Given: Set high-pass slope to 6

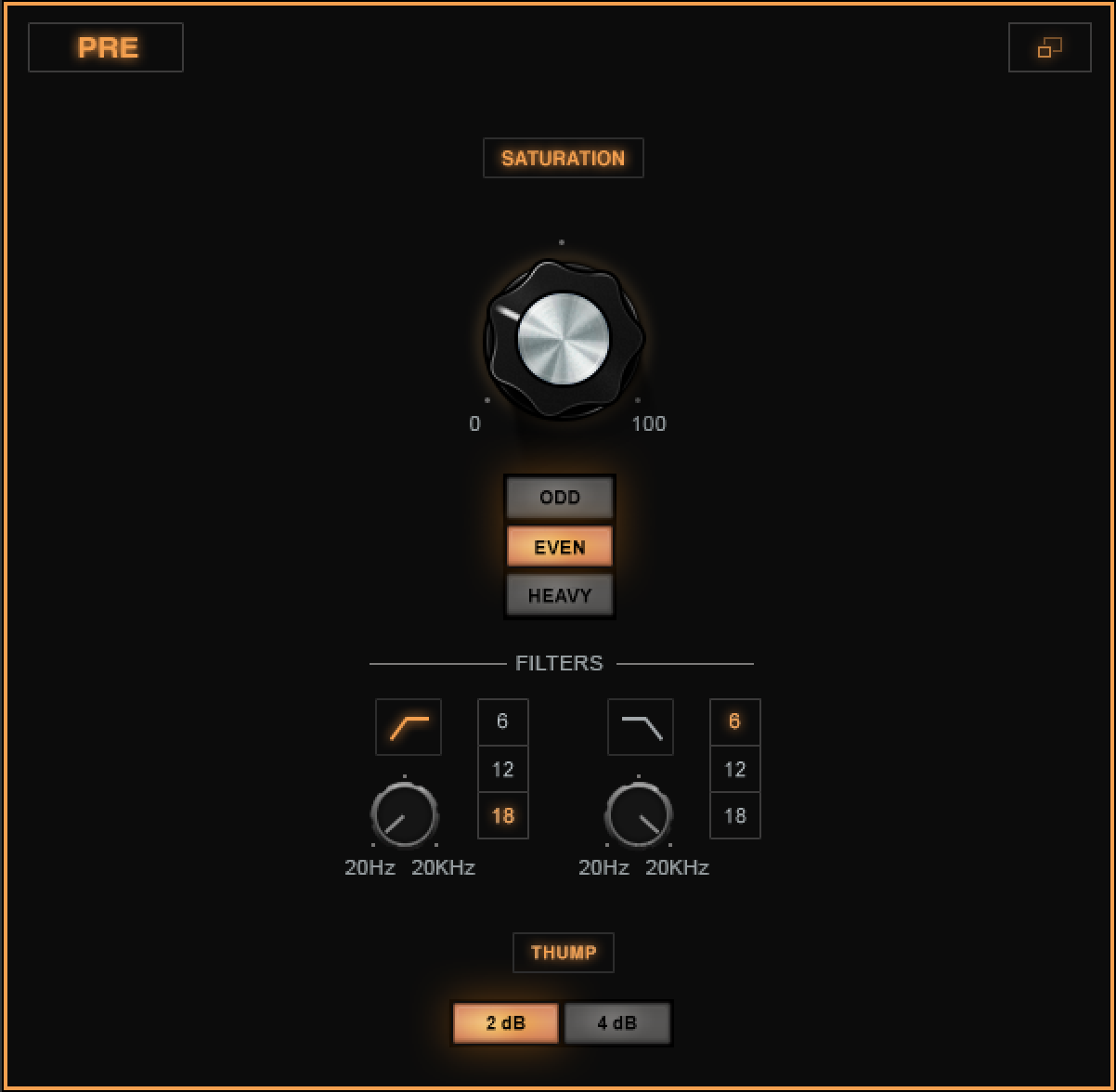Looking at the screenshot, I should coord(503,722).
